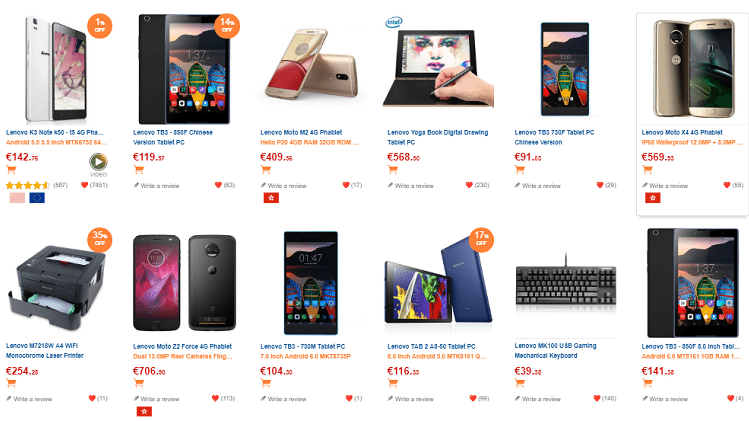
Task: Write a review for Lenovo TB3-850F Chinese
Action: click(x=156, y=185)
